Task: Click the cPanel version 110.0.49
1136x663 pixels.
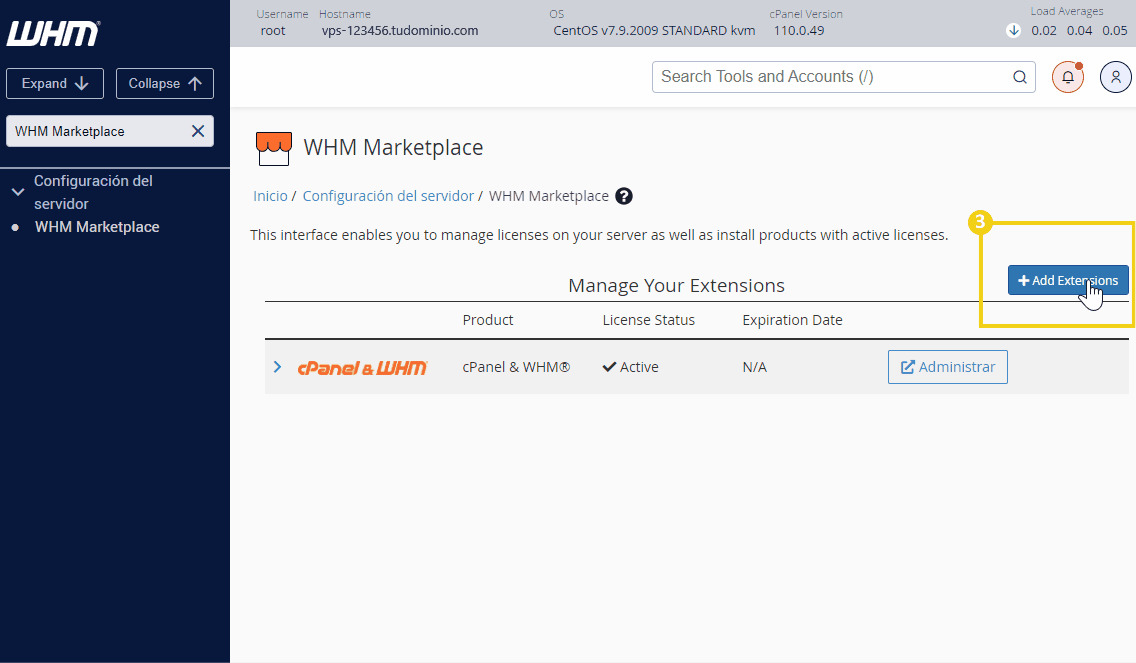Action: 799,30
